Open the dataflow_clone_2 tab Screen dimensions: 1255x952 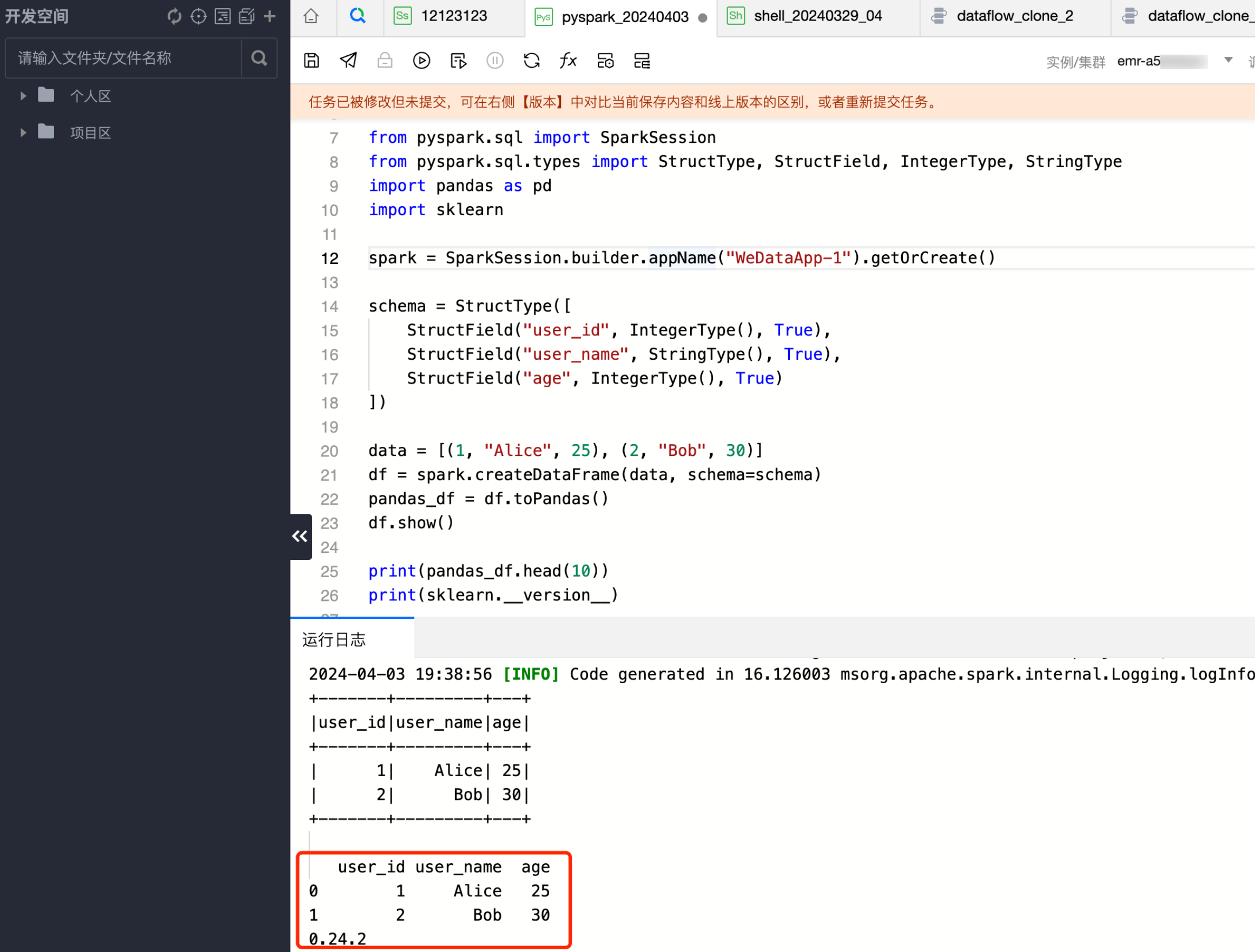coord(1014,16)
